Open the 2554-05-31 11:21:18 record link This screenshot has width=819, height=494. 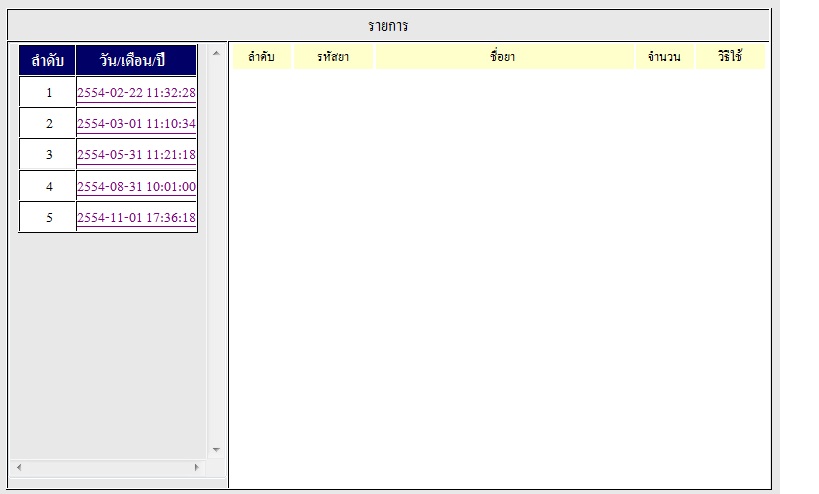click(x=136, y=155)
